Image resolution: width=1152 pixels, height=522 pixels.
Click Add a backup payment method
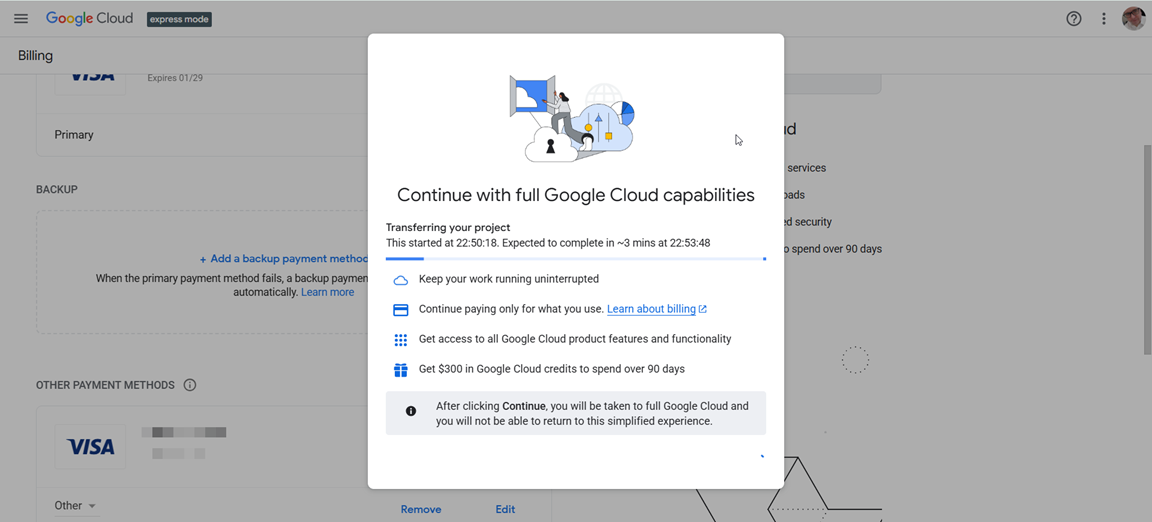pos(284,259)
